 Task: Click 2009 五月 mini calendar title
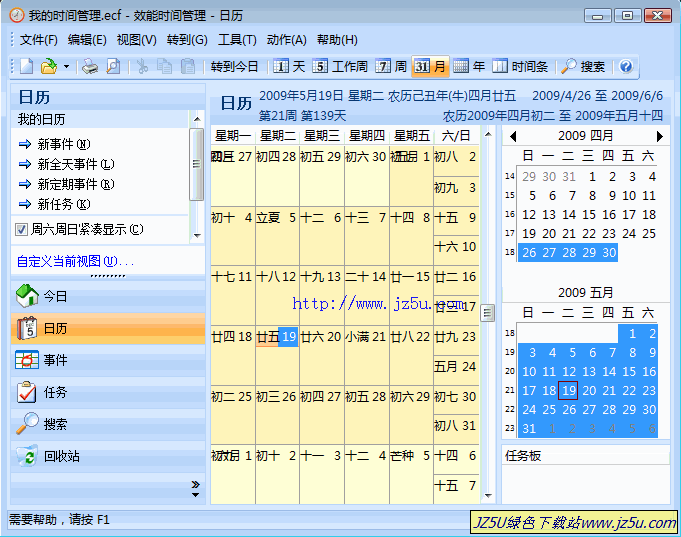tap(585, 293)
